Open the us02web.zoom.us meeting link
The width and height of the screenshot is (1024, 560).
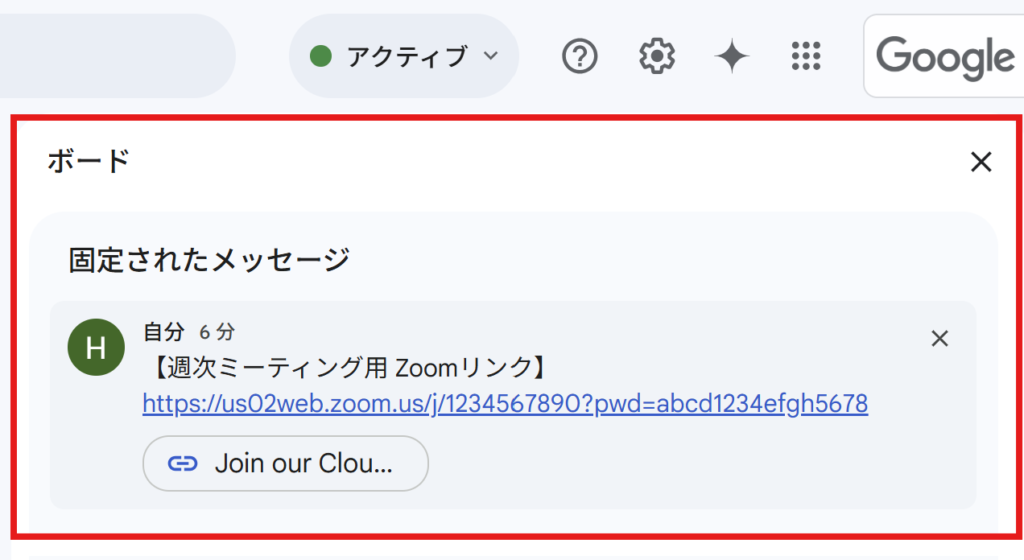click(x=505, y=404)
